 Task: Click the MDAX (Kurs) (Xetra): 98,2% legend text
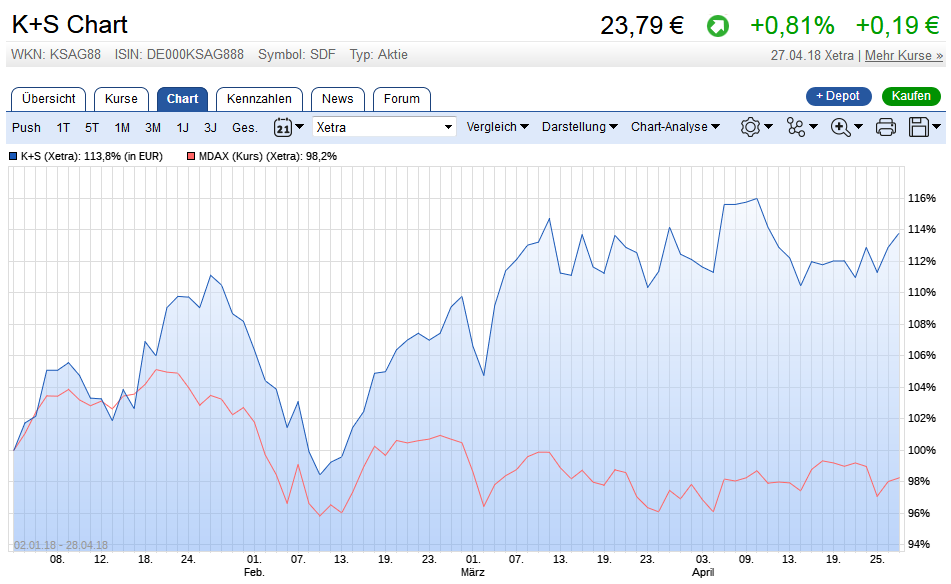click(267, 156)
